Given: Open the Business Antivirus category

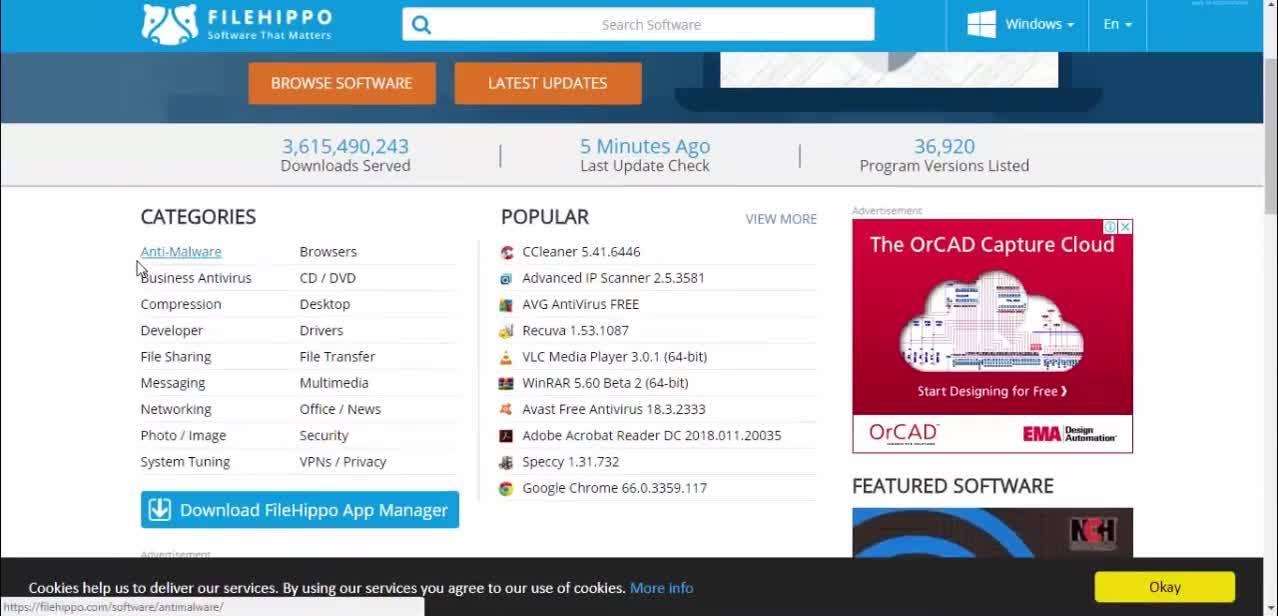Looking at the screenshot, I should tap(196, 278).
